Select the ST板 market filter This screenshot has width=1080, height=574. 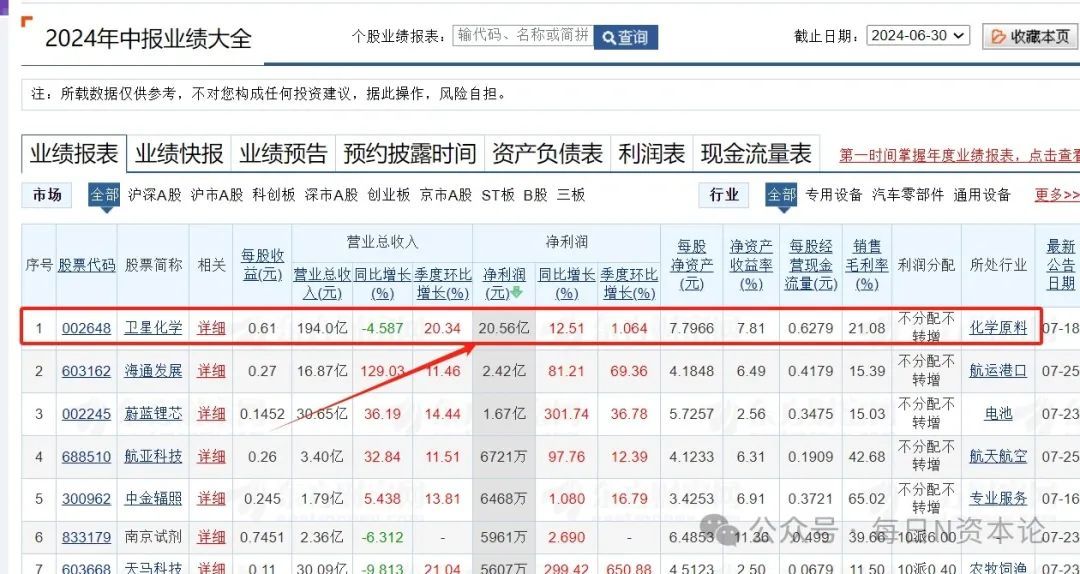click(x=498, y=195)
